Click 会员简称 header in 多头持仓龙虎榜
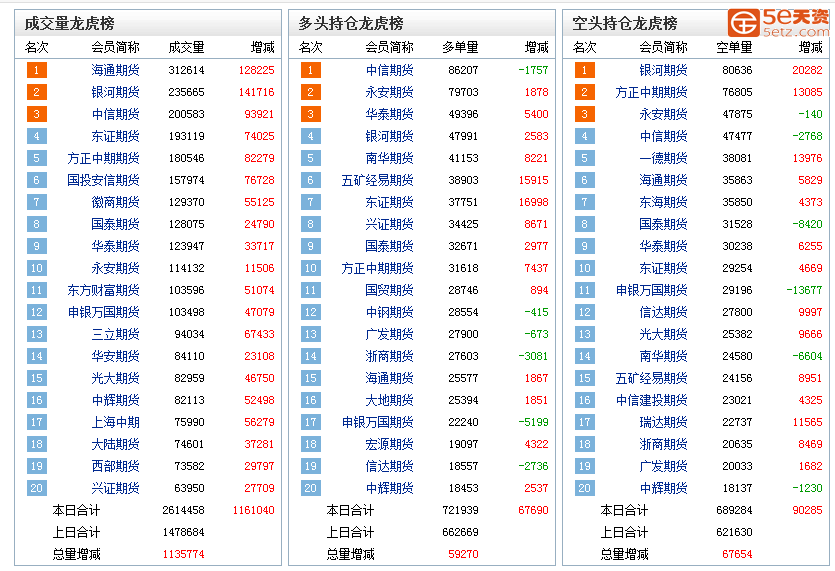The image size is (835, 571). coord(389,47)
